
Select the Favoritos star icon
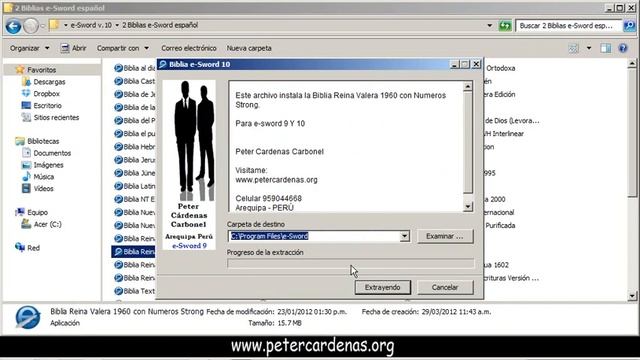(x=20, y=70)
